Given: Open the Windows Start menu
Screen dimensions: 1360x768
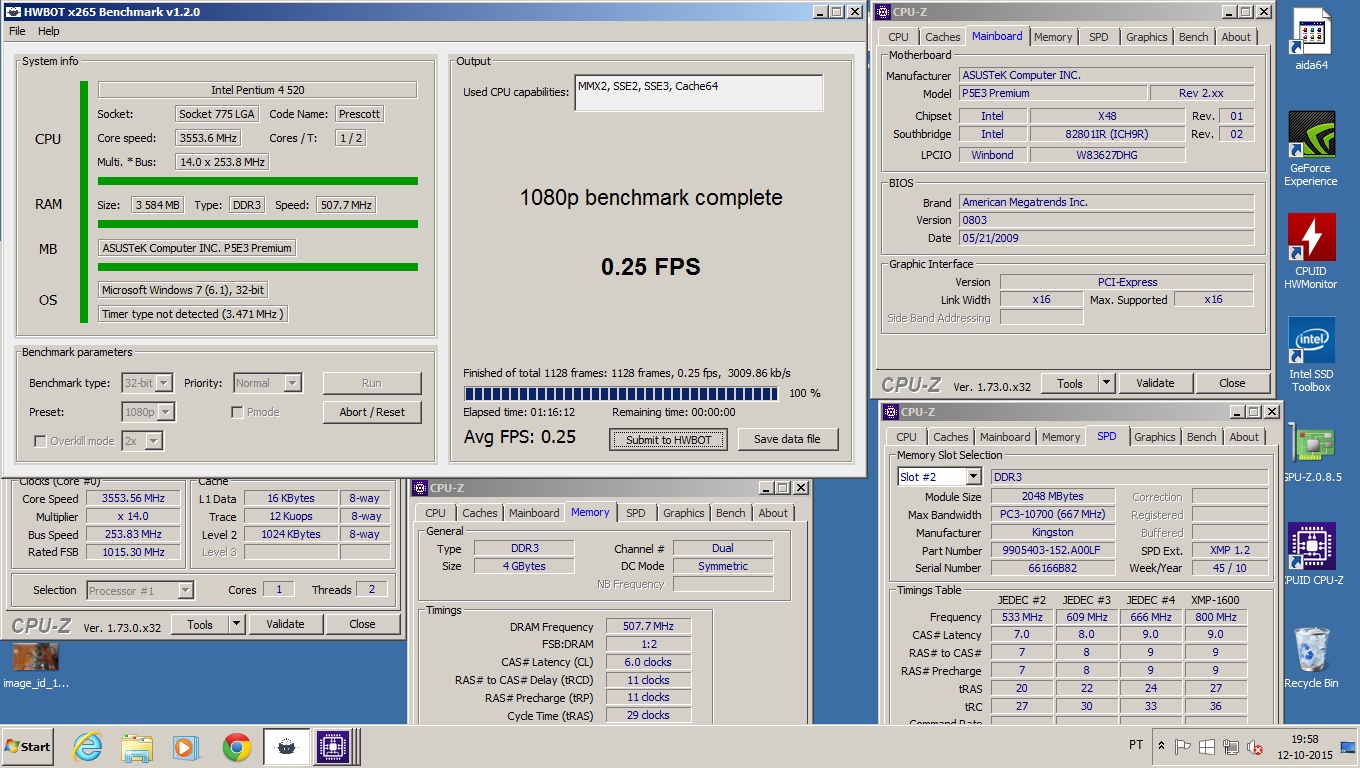Looking at the screenshot, I should point(29,746).
